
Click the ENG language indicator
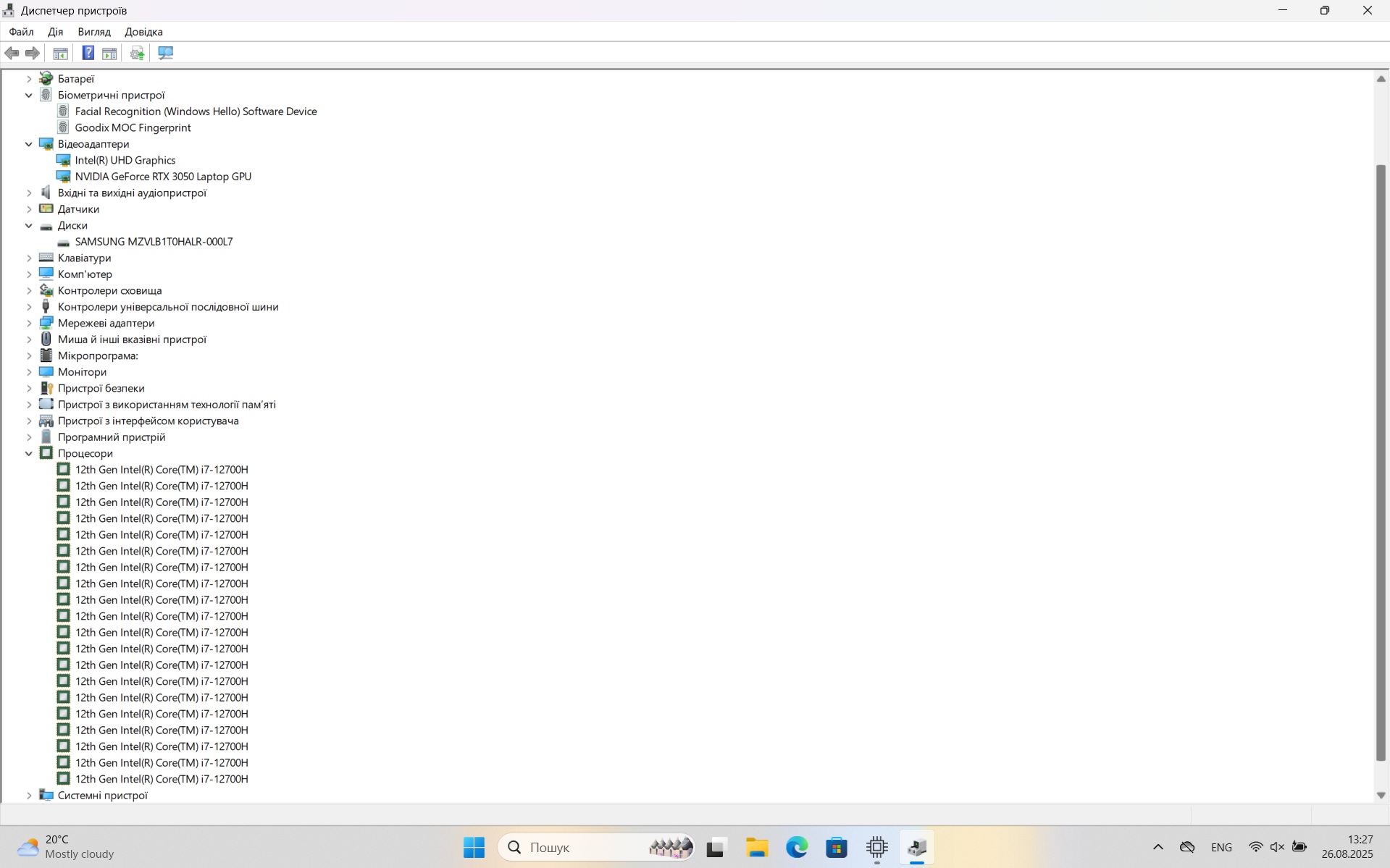pos(1221,847)
